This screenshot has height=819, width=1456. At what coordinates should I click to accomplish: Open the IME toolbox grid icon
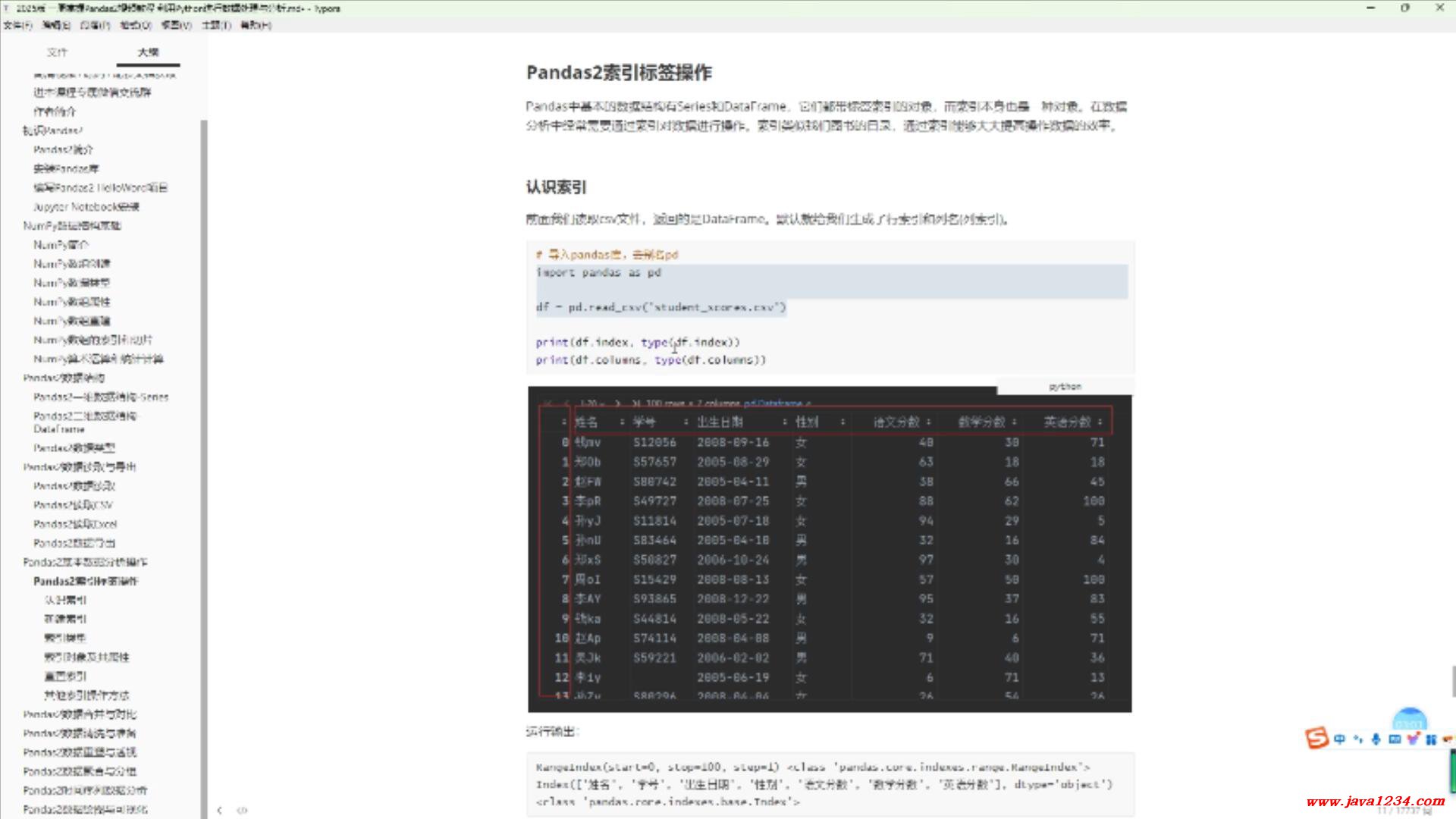click(1430, 739)
